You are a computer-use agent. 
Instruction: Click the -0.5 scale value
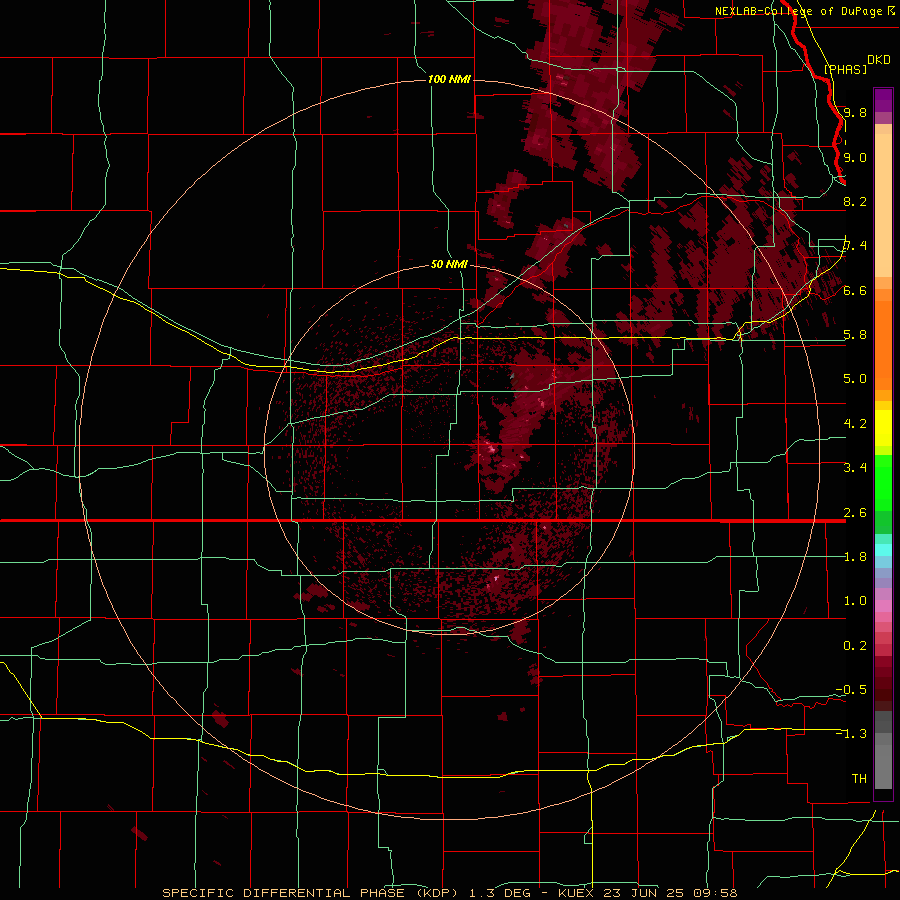click(x=851, y=690)
